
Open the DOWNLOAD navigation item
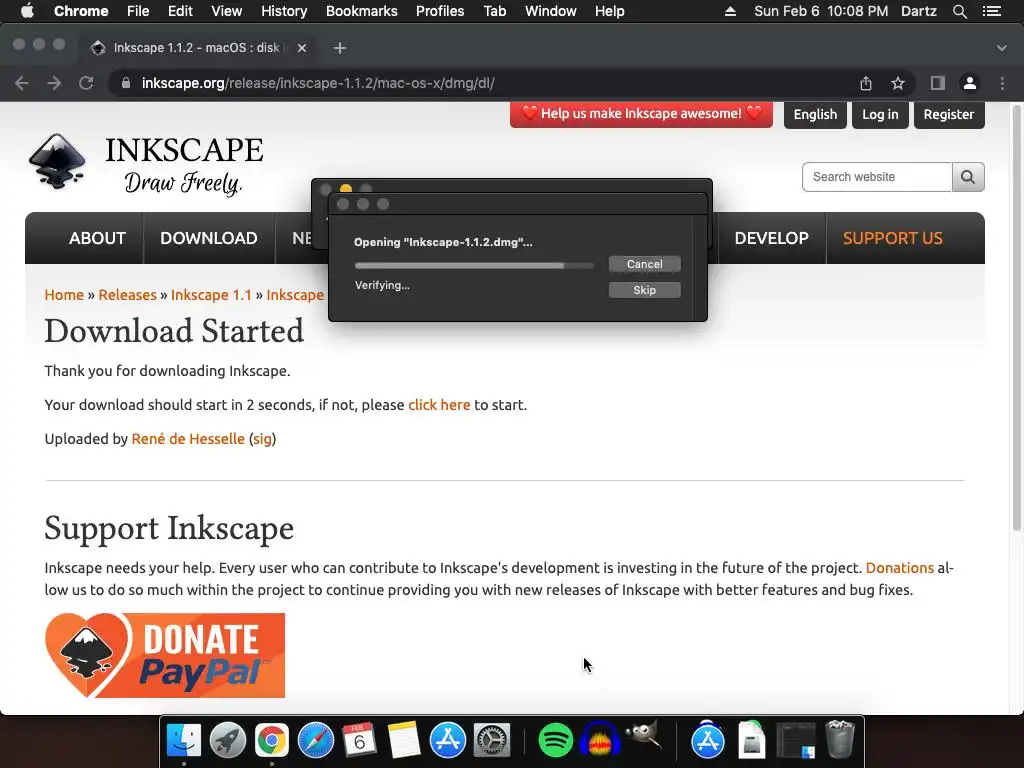209,238
